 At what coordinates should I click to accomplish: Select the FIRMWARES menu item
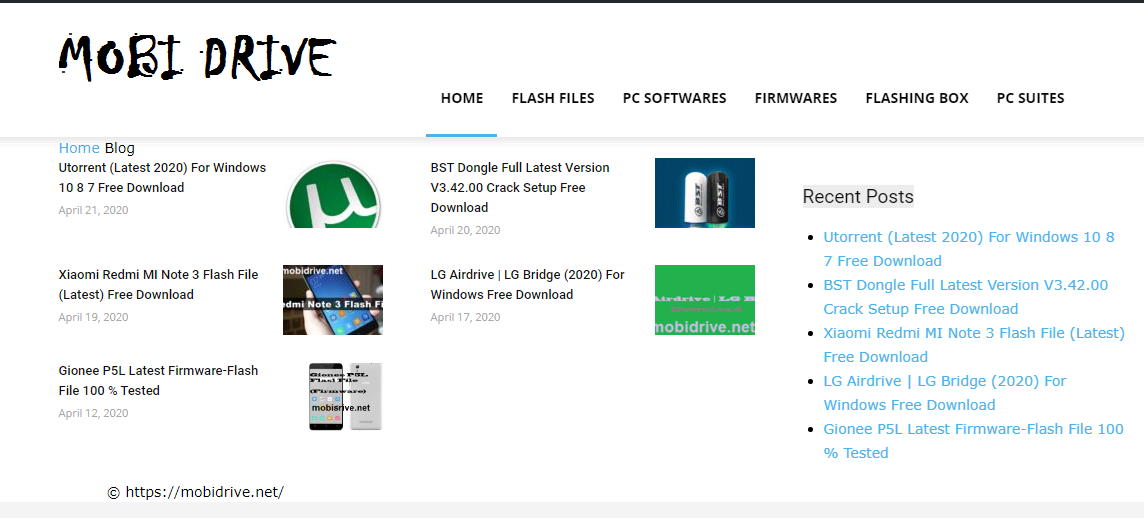point(796,98)
